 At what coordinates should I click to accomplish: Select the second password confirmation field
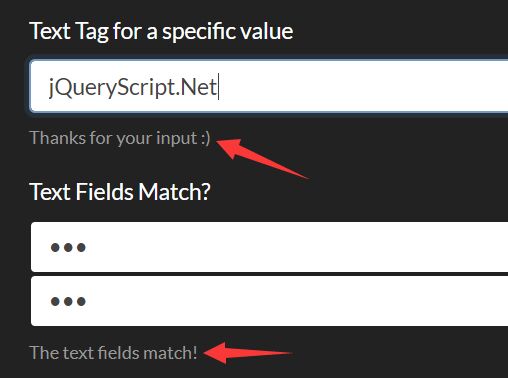[269, 301]
